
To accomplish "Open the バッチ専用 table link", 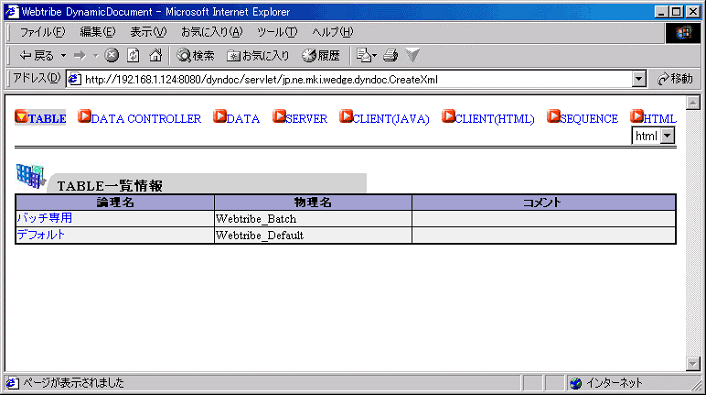I will tap(44, 218).
